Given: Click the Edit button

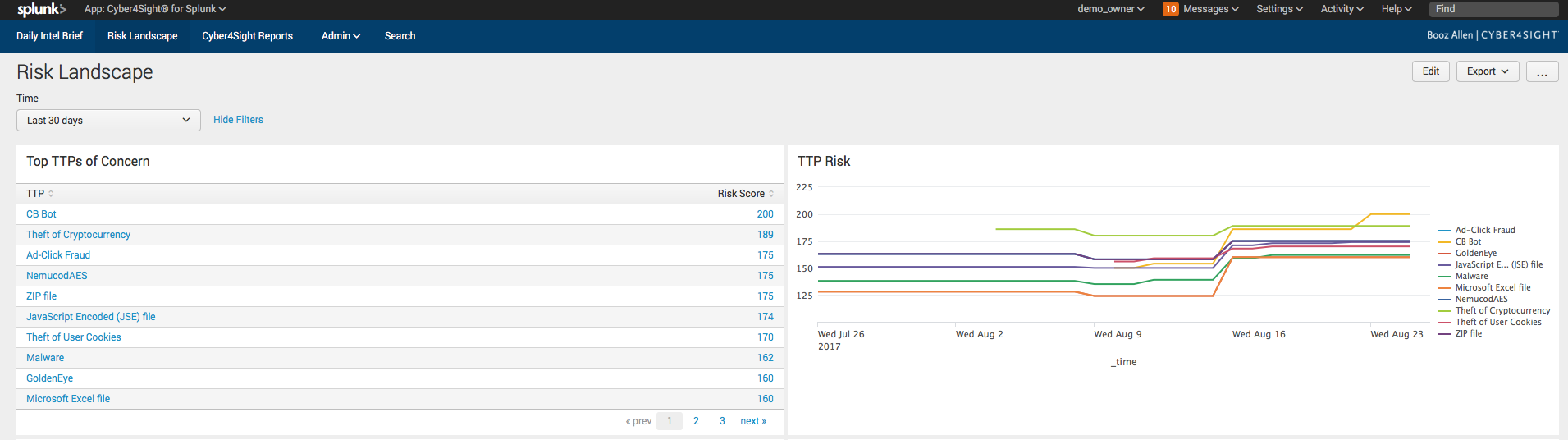Looking at the screenshot, I should coord(1431,71).
